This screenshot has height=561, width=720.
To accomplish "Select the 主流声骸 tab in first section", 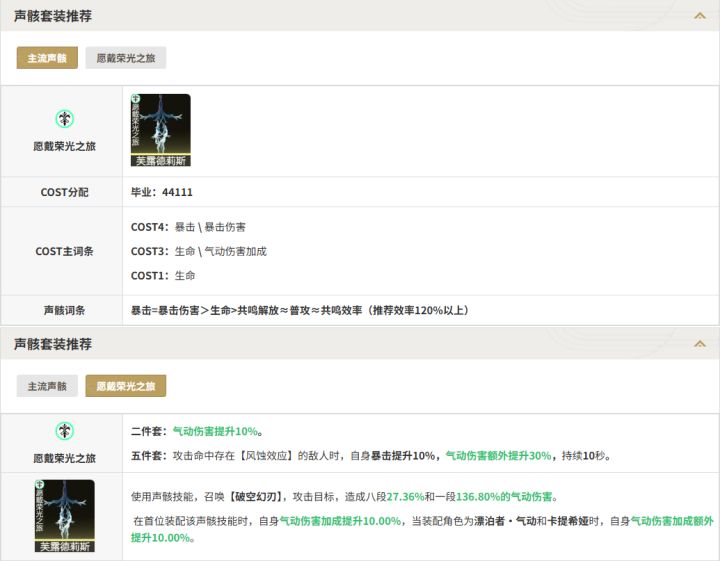I will tap(47, 58).
